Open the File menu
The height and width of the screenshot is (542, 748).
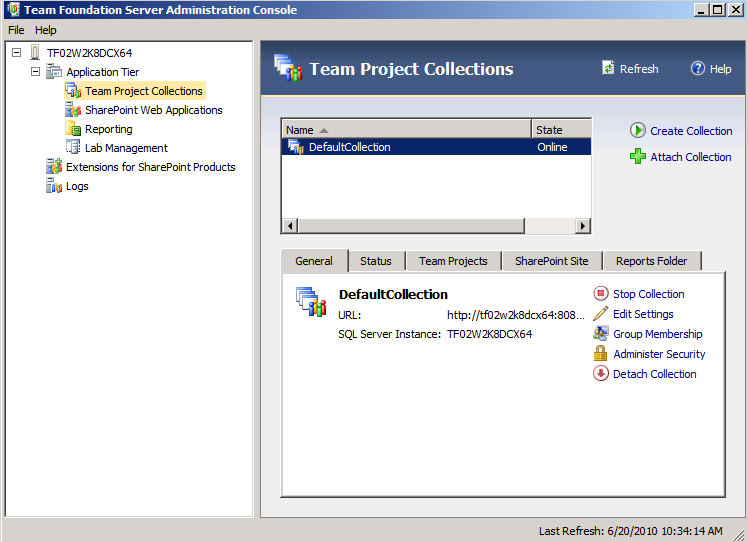pos(16,30)
